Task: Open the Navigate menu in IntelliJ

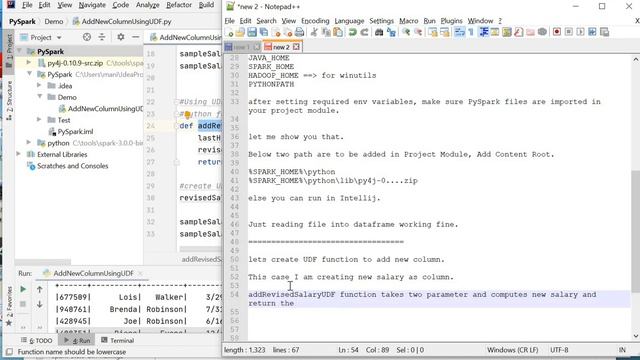Action: pos(92,5)
